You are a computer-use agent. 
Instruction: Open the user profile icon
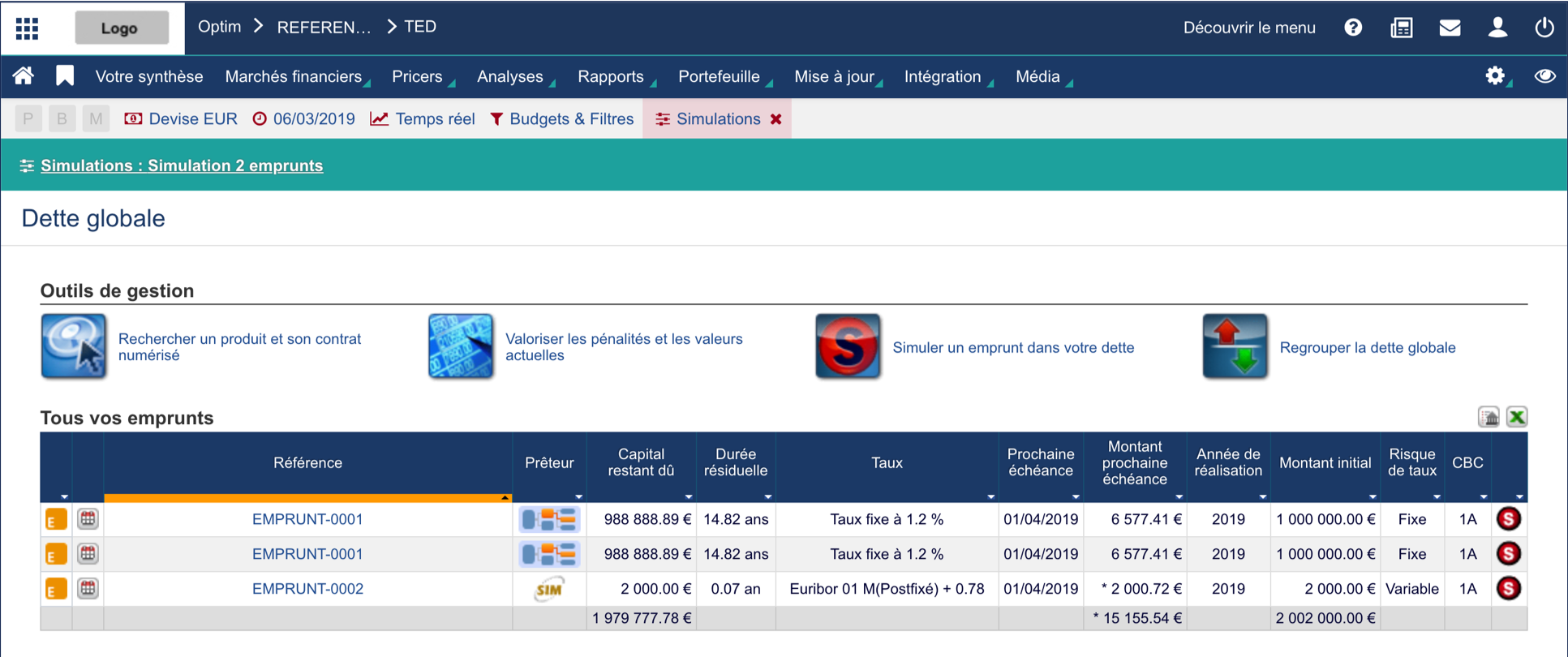coord(1497,28)
